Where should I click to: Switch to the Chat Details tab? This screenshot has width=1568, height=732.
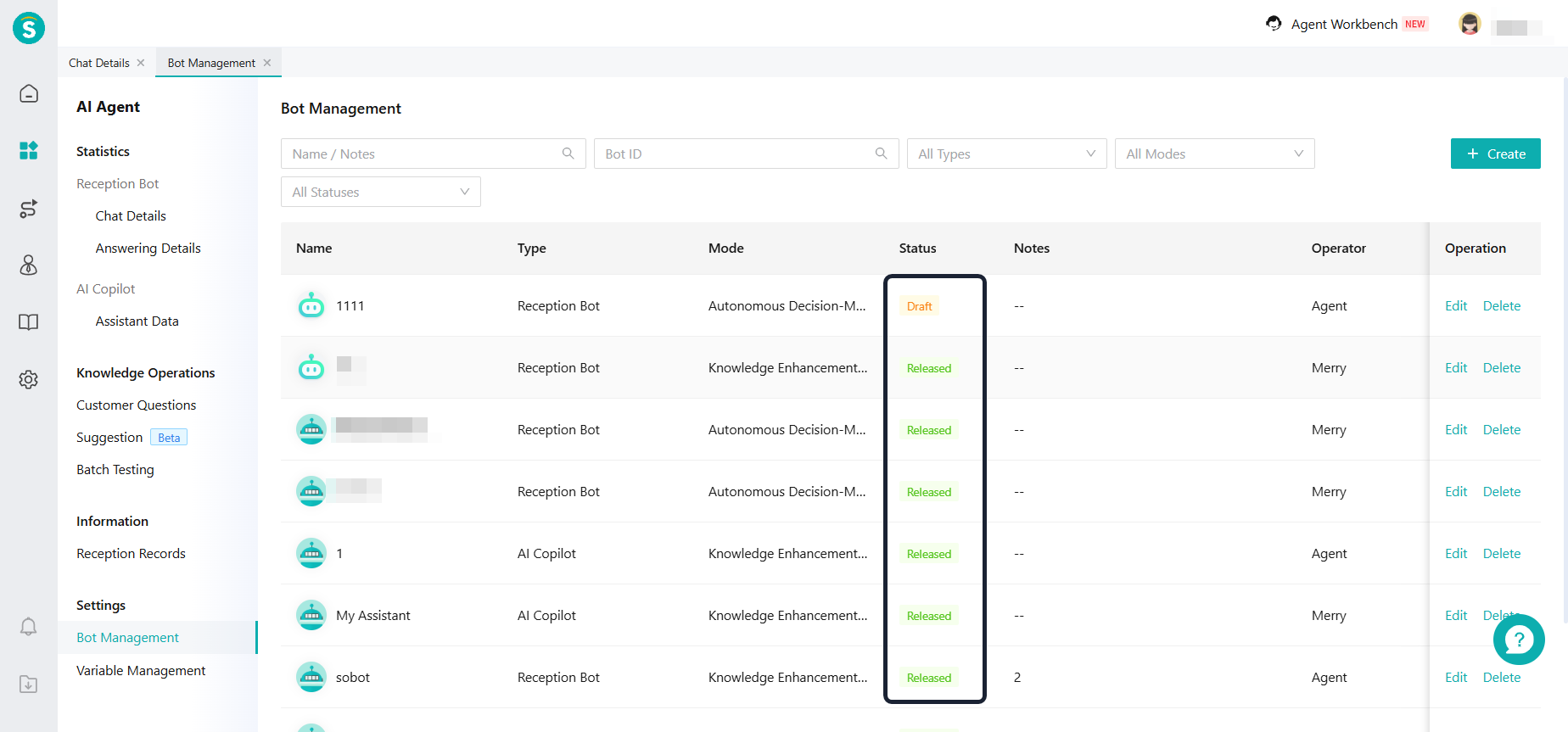99,63
